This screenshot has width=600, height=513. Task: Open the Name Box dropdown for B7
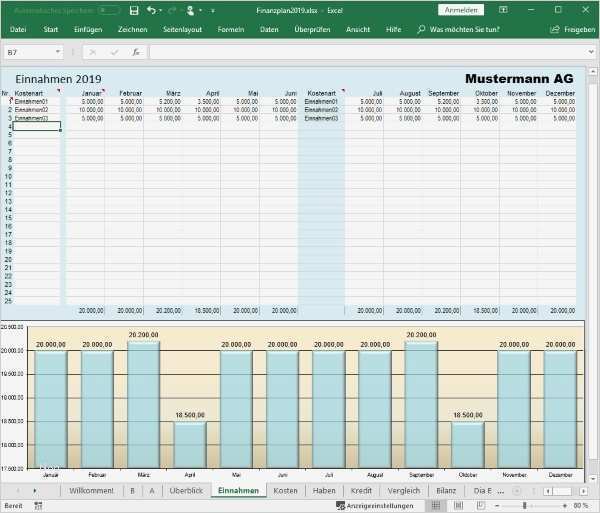[x=57, y=51]
